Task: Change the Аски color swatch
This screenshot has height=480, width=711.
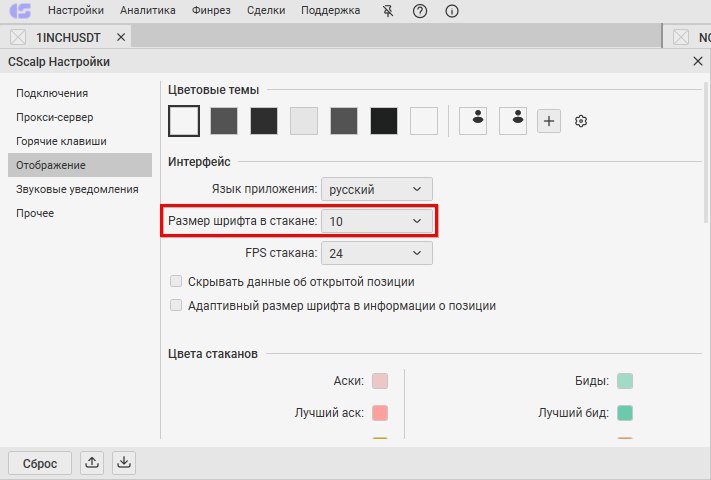Action: point(380,381)
